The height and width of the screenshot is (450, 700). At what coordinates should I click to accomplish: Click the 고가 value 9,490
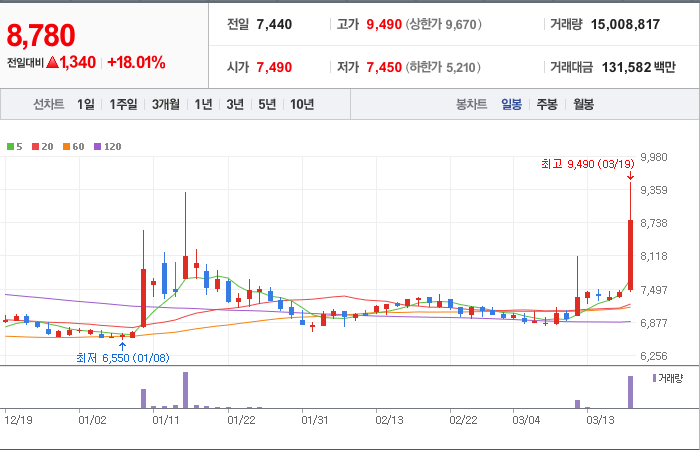coord(384,24)
